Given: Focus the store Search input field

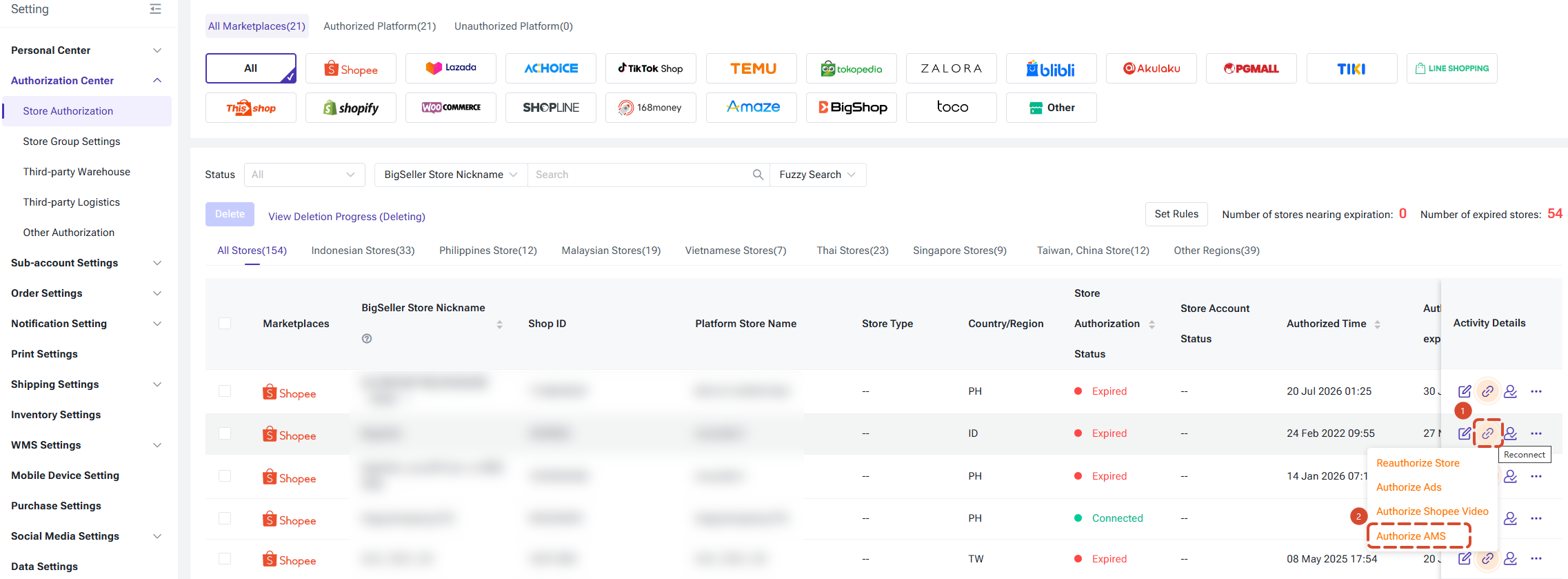Looking at the screenshot, I should 641,175.
